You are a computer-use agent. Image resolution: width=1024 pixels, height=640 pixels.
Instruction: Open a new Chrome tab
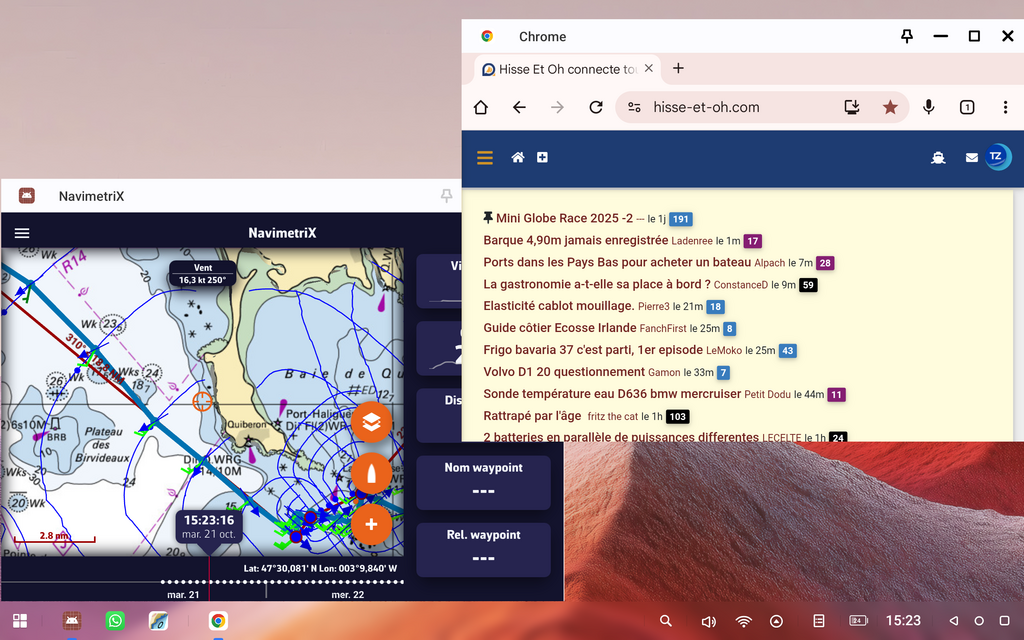tap(678, 69)
